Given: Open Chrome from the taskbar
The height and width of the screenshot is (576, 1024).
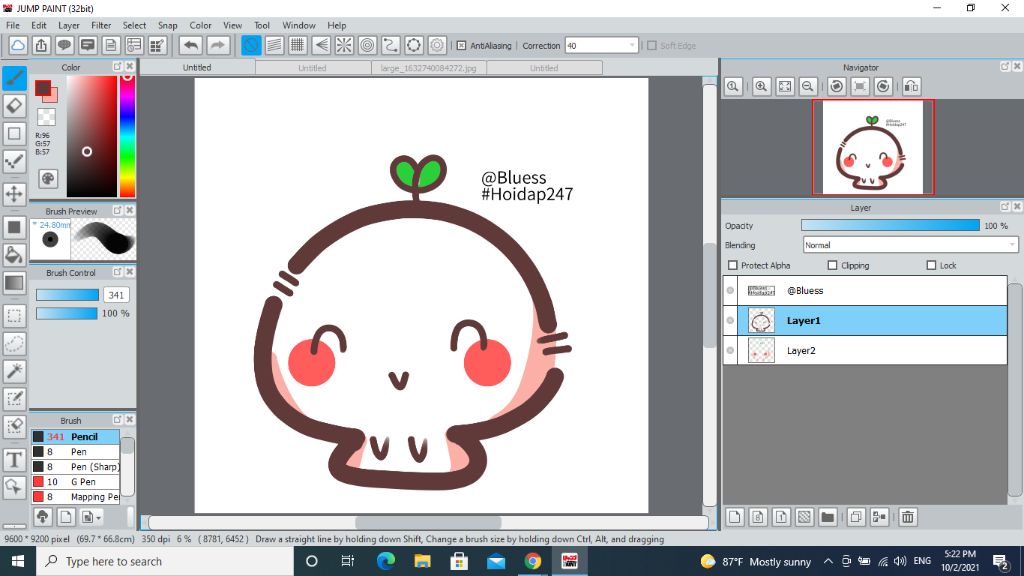Looking at the screenshot, I should [x=532, y=561].
